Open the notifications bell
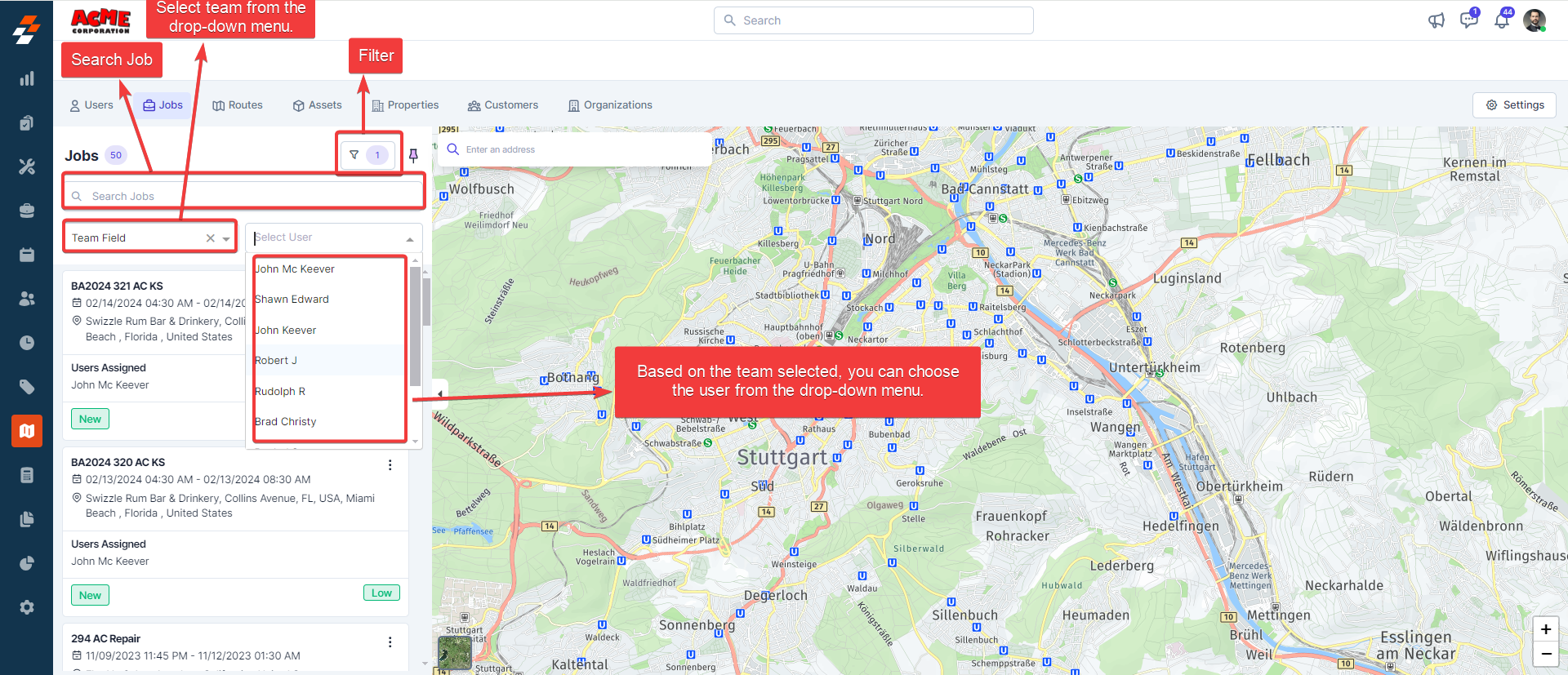Screen dimensions: 1568x675 [1501, 20]
